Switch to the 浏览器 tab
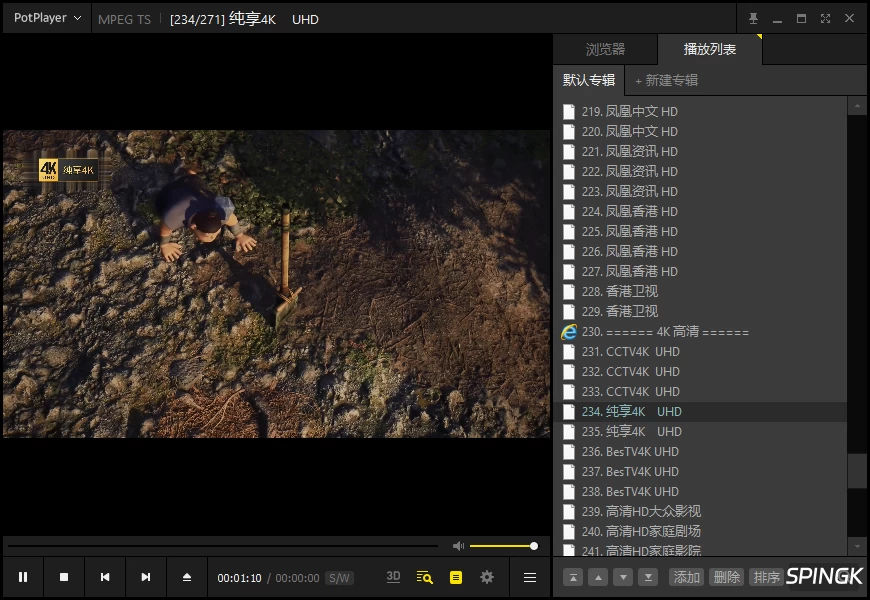 605,49
